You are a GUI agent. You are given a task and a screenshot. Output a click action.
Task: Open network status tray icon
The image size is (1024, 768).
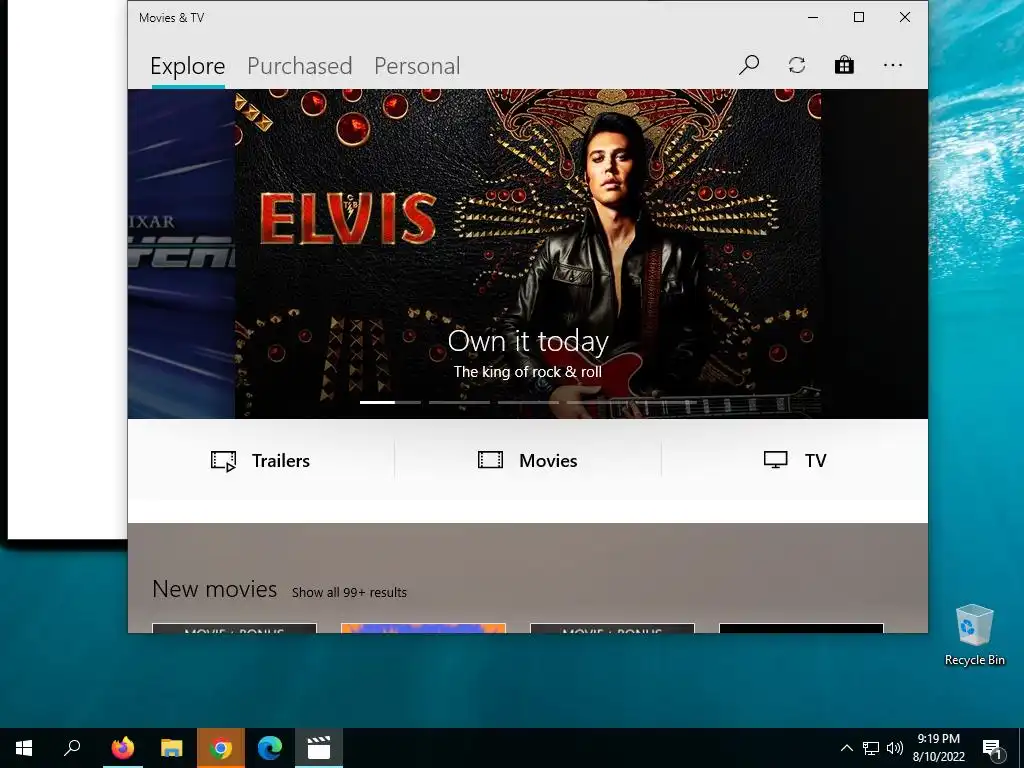(x=871, y=748)
